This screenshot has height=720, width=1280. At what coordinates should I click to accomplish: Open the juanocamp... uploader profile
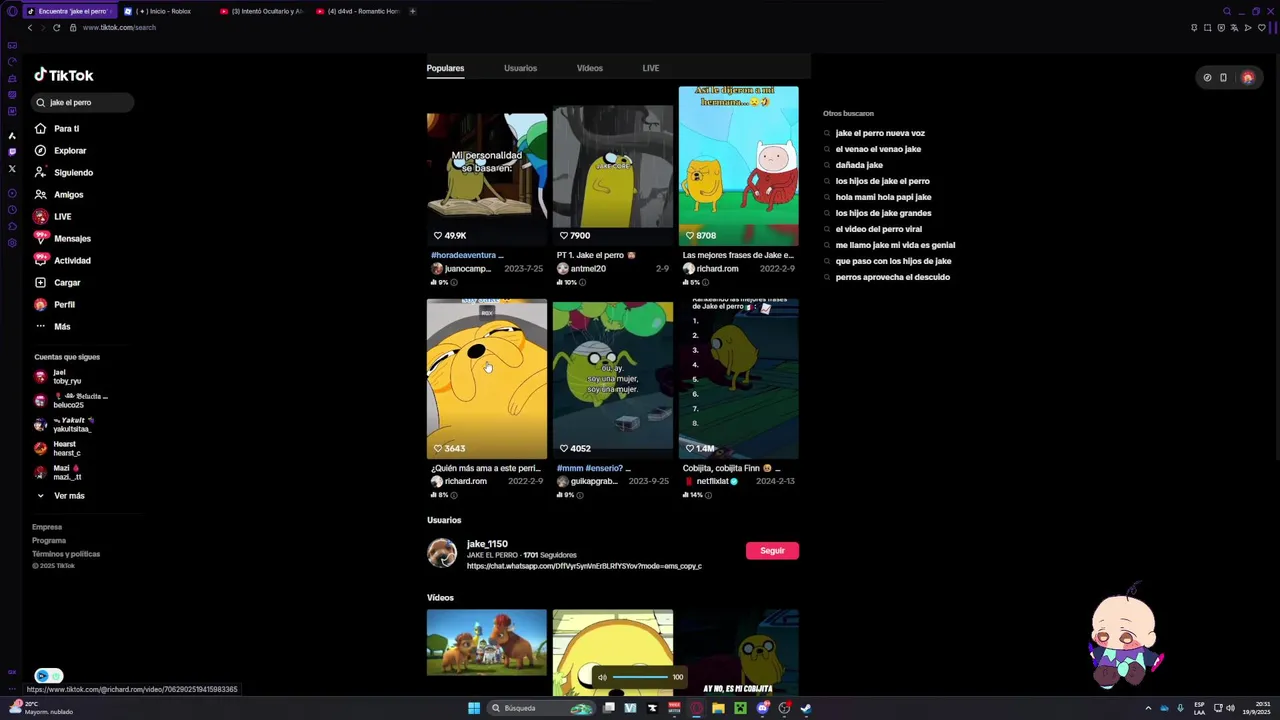(468, 269)
